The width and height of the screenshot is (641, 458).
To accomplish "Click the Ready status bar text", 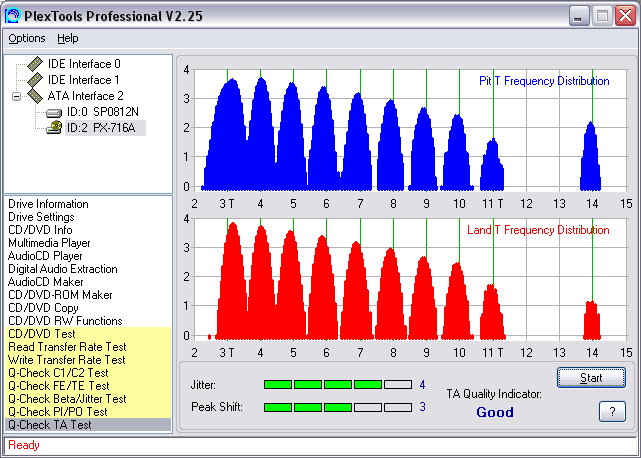I will click(24, 445).
